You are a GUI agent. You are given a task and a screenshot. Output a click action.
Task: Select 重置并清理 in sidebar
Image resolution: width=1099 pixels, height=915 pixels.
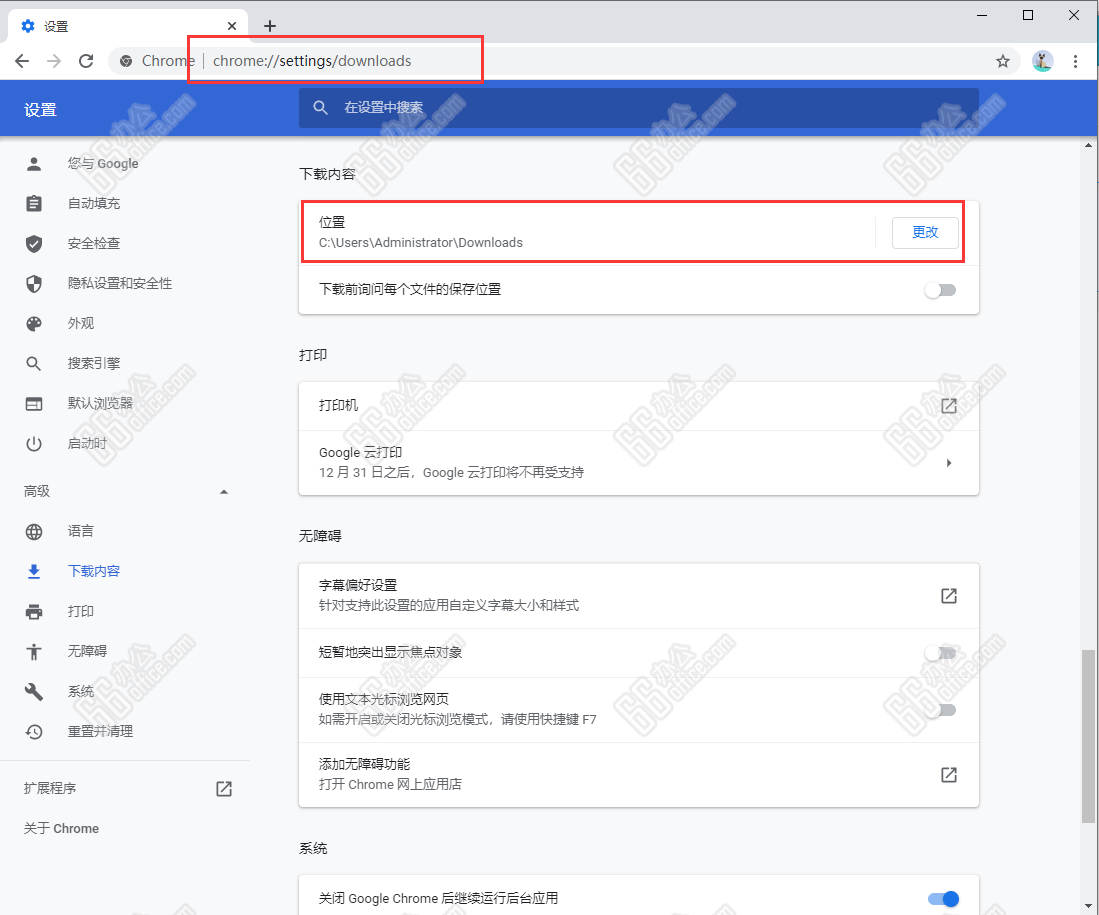[x=100, y=731]
